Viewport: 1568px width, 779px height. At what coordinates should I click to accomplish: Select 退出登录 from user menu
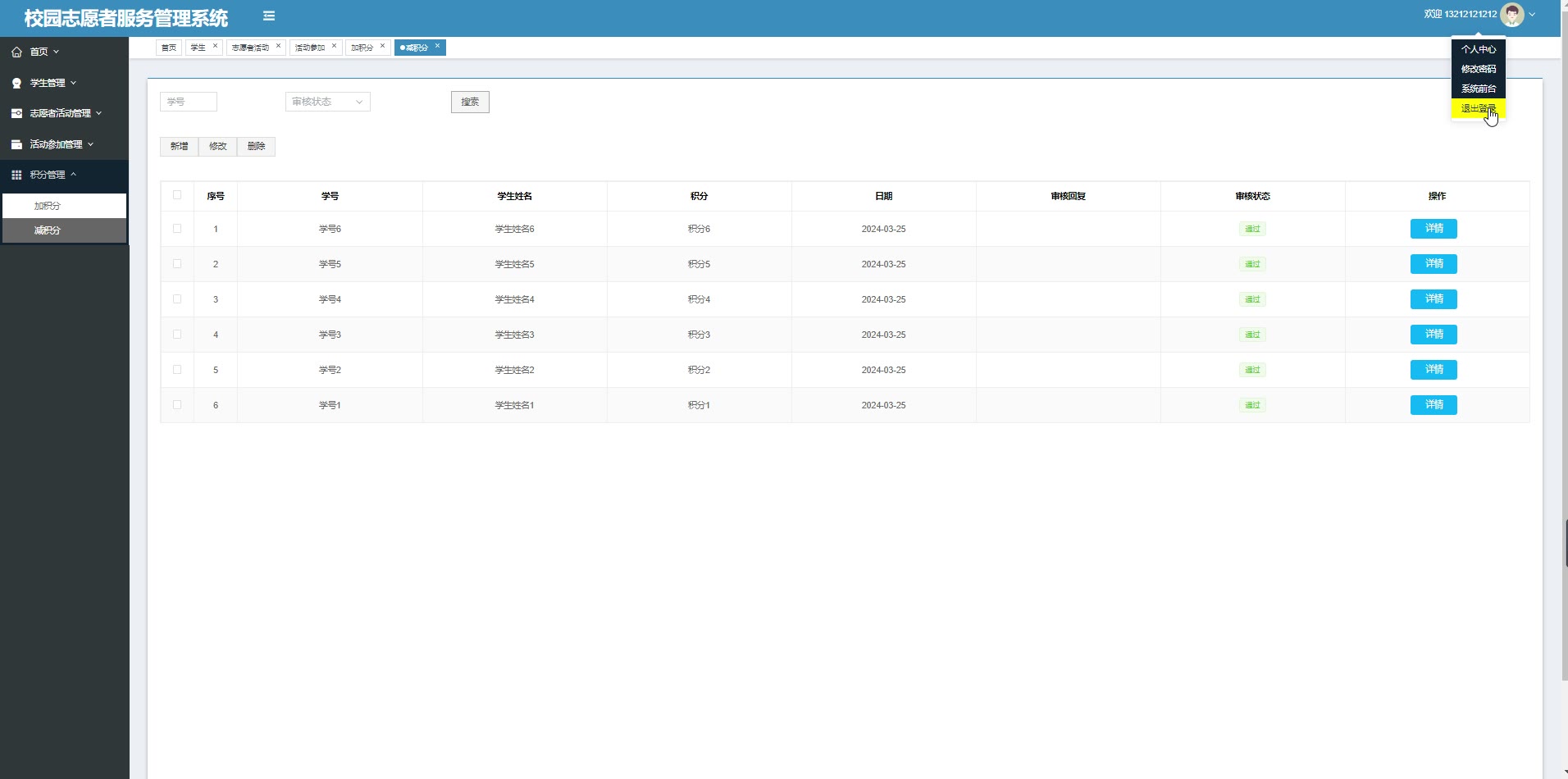point(1478,108)
